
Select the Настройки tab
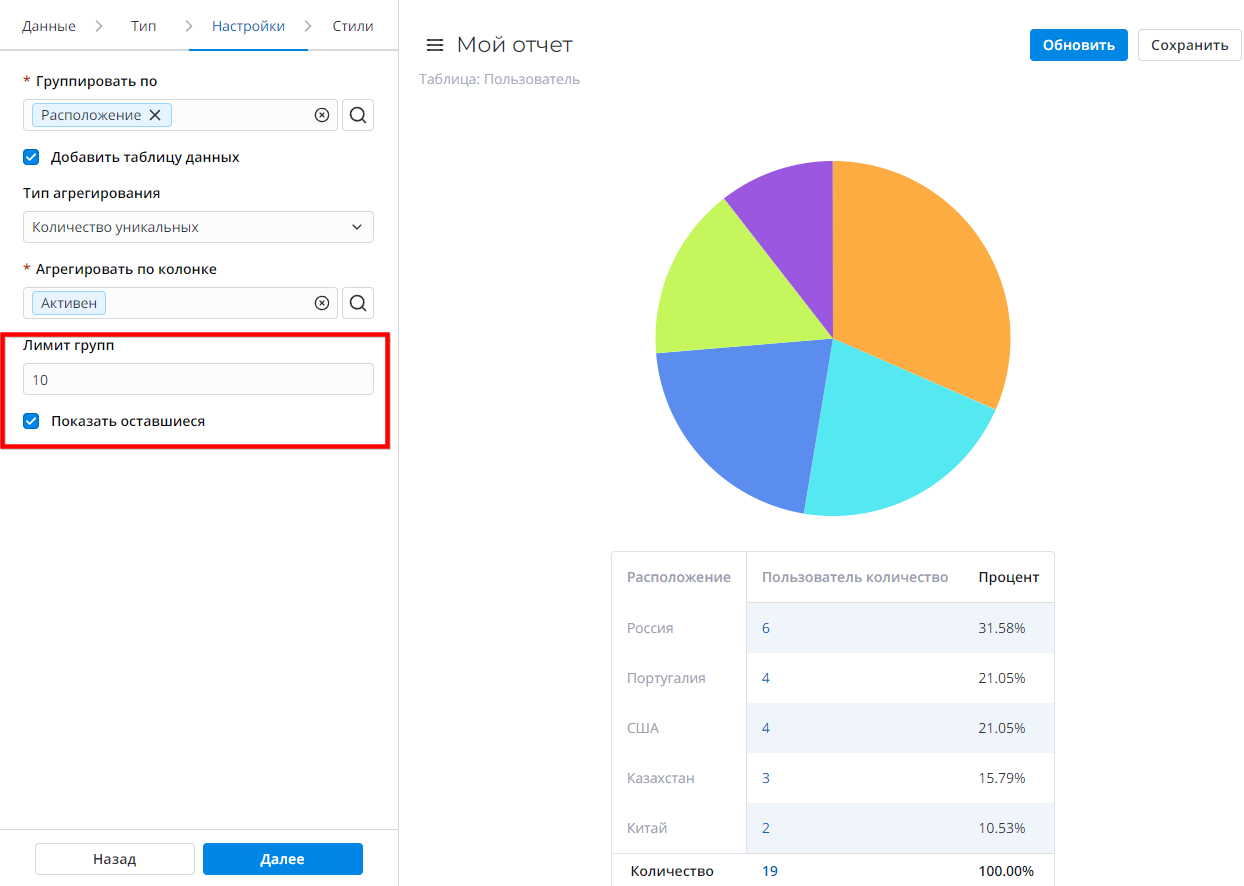coord(248,26)
